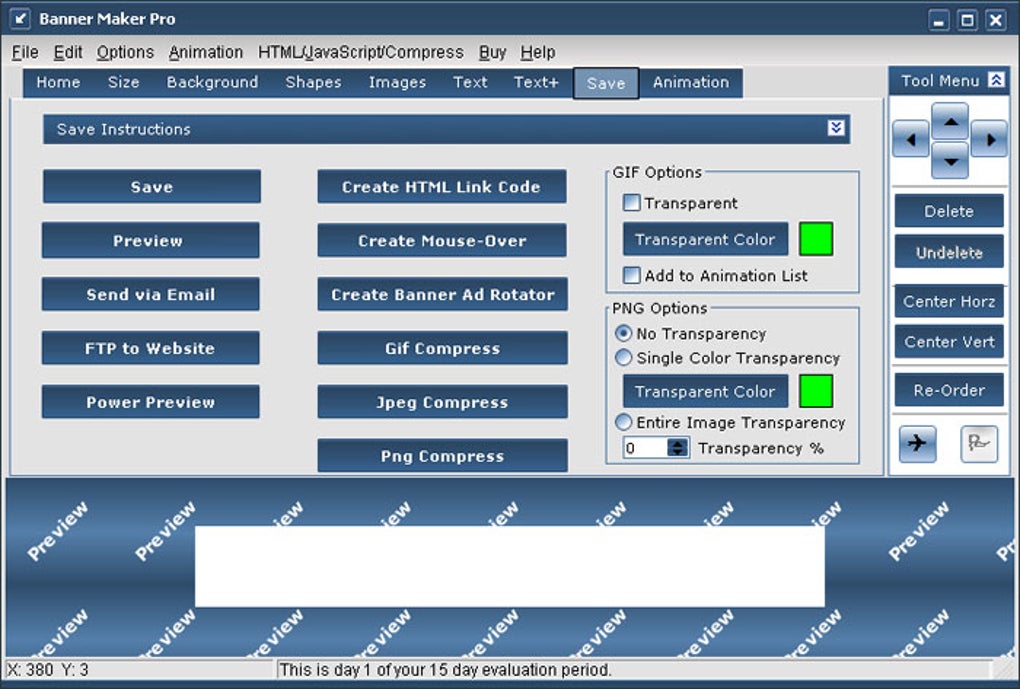Click Create Banner Ad Rotator
Viewport: 1020px width, 689px height.
click(442, 294)
